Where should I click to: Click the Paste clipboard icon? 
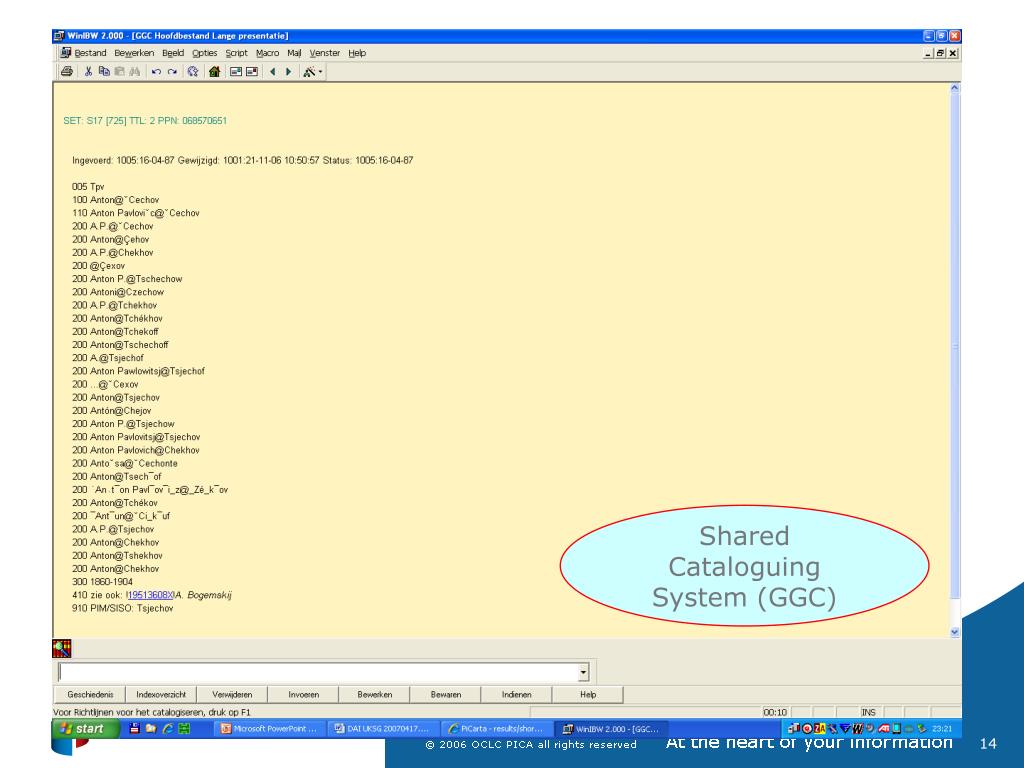[120, 72]
